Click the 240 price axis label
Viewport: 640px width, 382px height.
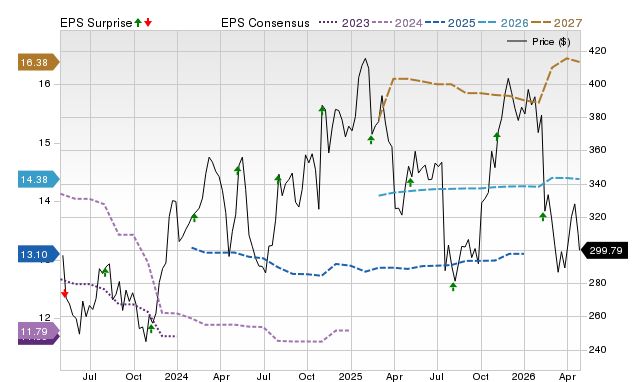coord(597,350)
